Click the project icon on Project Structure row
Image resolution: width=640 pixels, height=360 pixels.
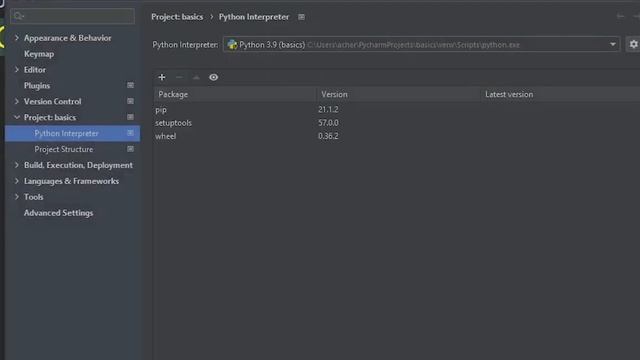click(130, 149)
